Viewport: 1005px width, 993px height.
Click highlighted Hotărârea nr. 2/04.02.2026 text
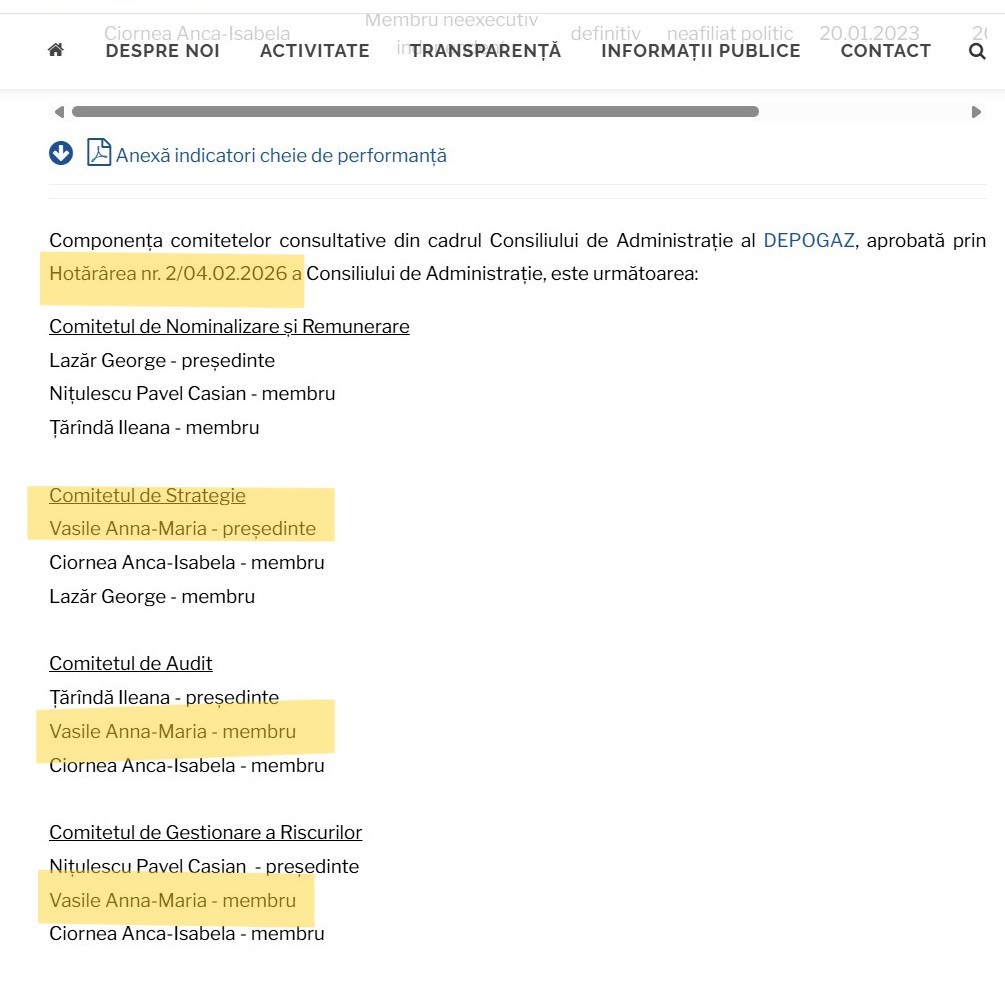tap(170, 274)
